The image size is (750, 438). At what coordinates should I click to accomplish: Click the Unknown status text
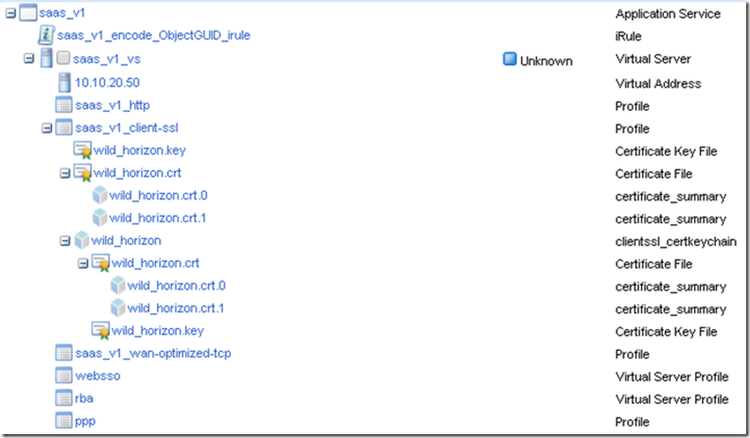(x=546, y=61)
